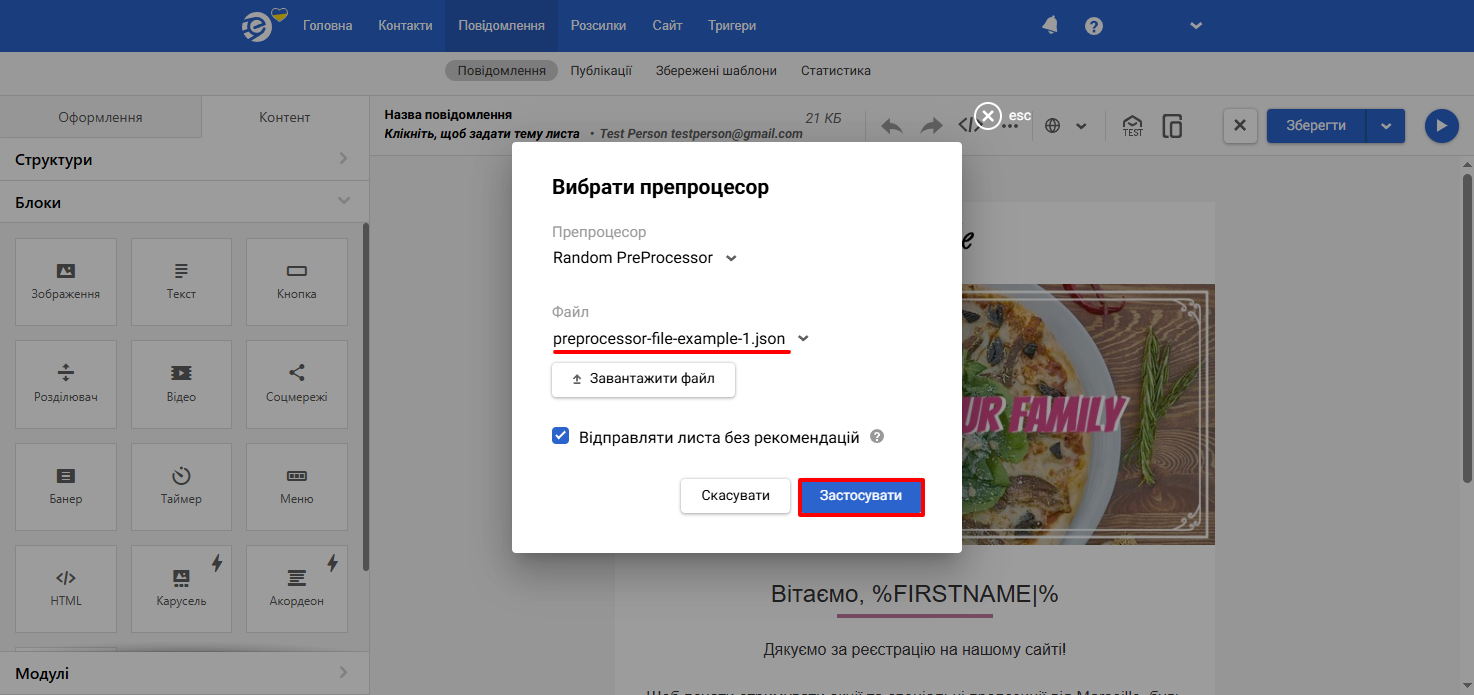Close the editor with the X button
This screenshot has height=695, width=1474.
pos(1240,126)
